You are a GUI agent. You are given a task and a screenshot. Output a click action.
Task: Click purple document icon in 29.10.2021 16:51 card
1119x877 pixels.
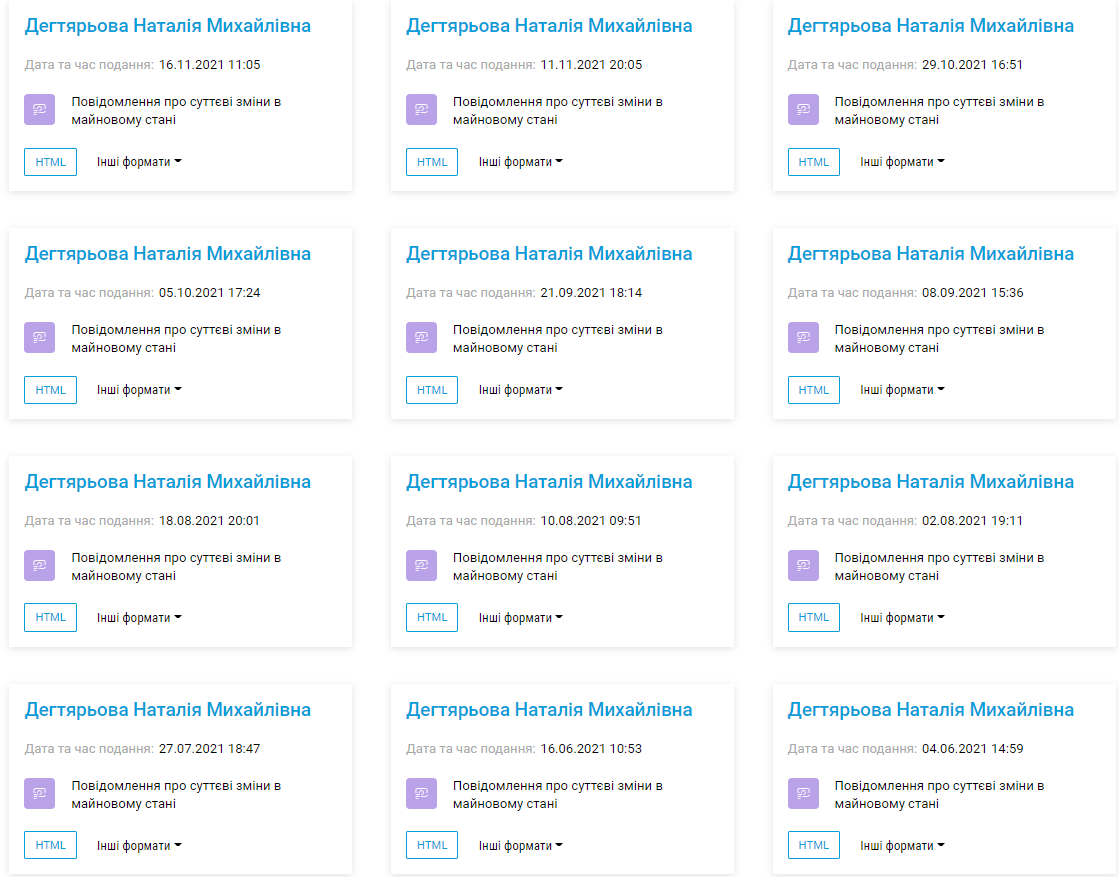(803, 110)
